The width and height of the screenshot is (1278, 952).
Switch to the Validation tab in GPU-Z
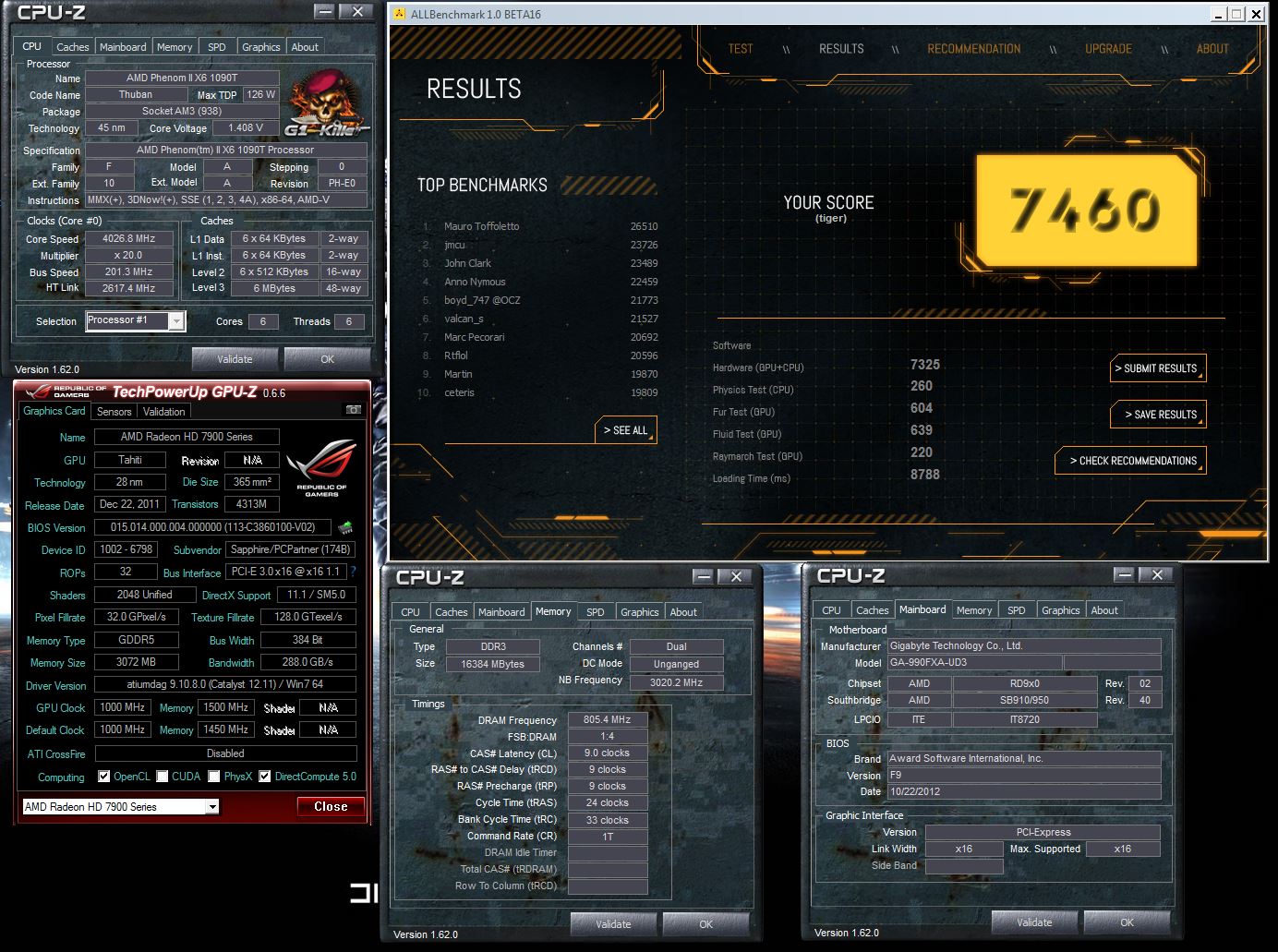(x=163, y=412)
